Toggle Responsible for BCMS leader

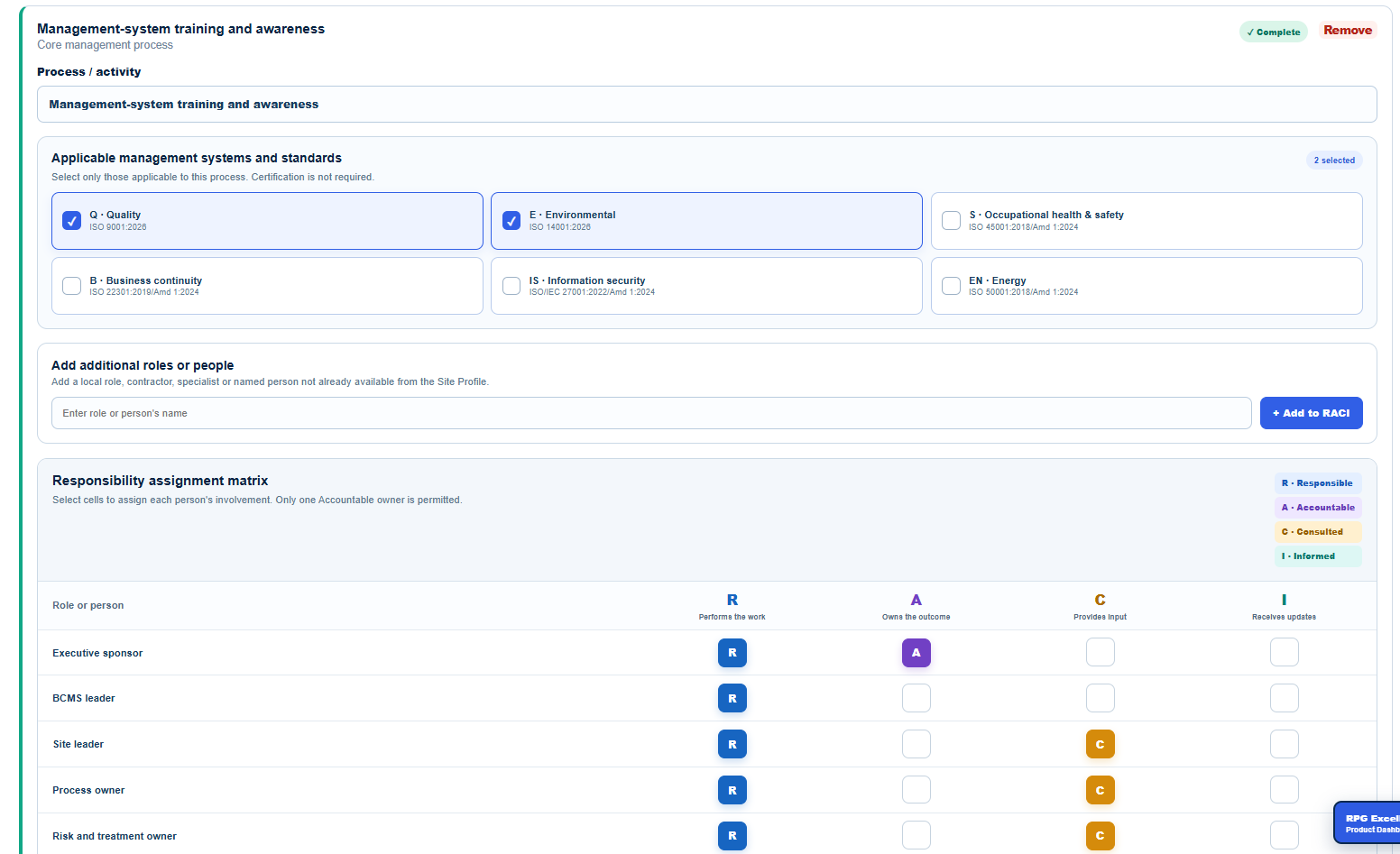click(x=732, y=698)
